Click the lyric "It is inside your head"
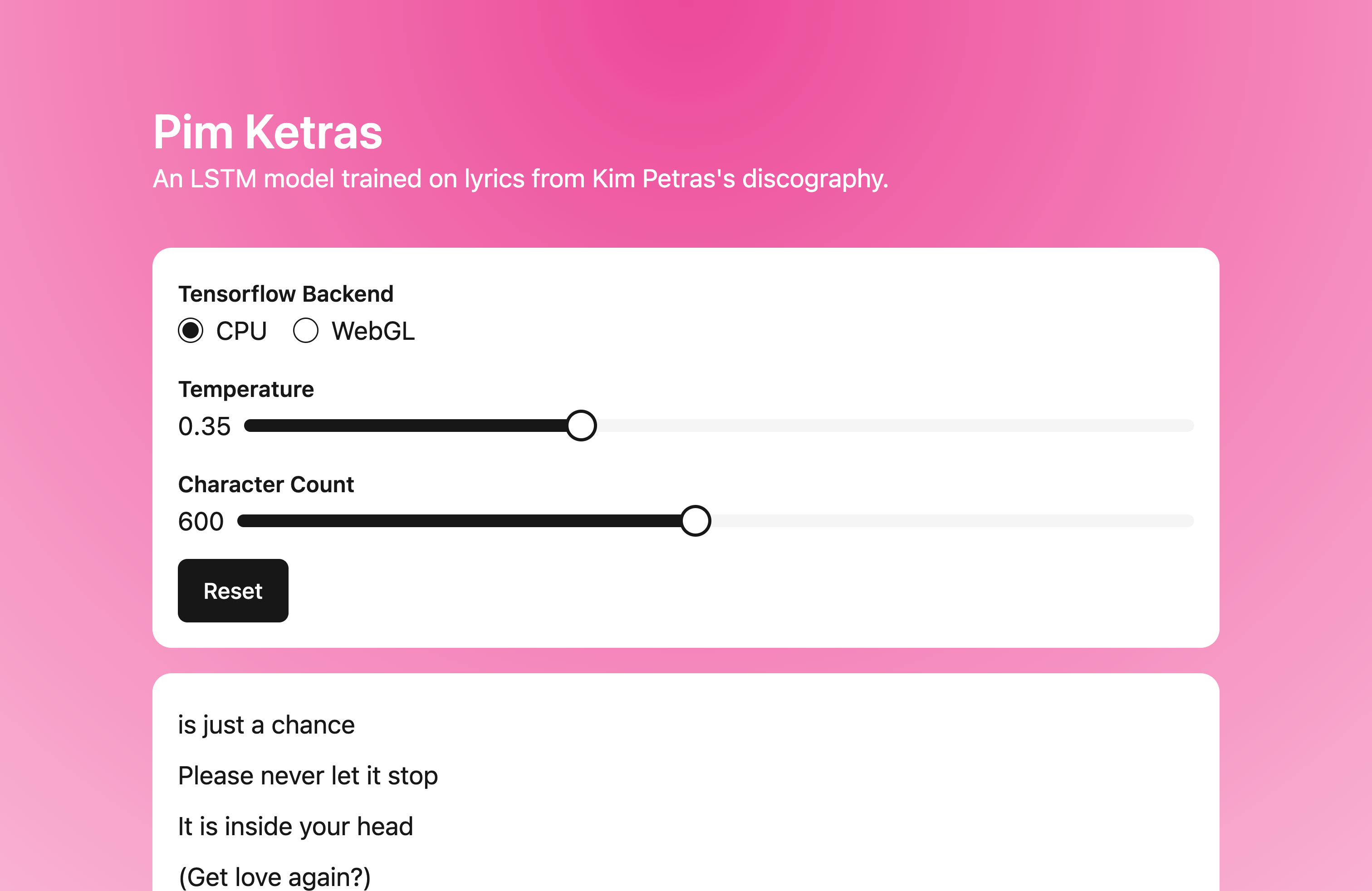This screenshot has width=1372, height=891. coord(295,827)
